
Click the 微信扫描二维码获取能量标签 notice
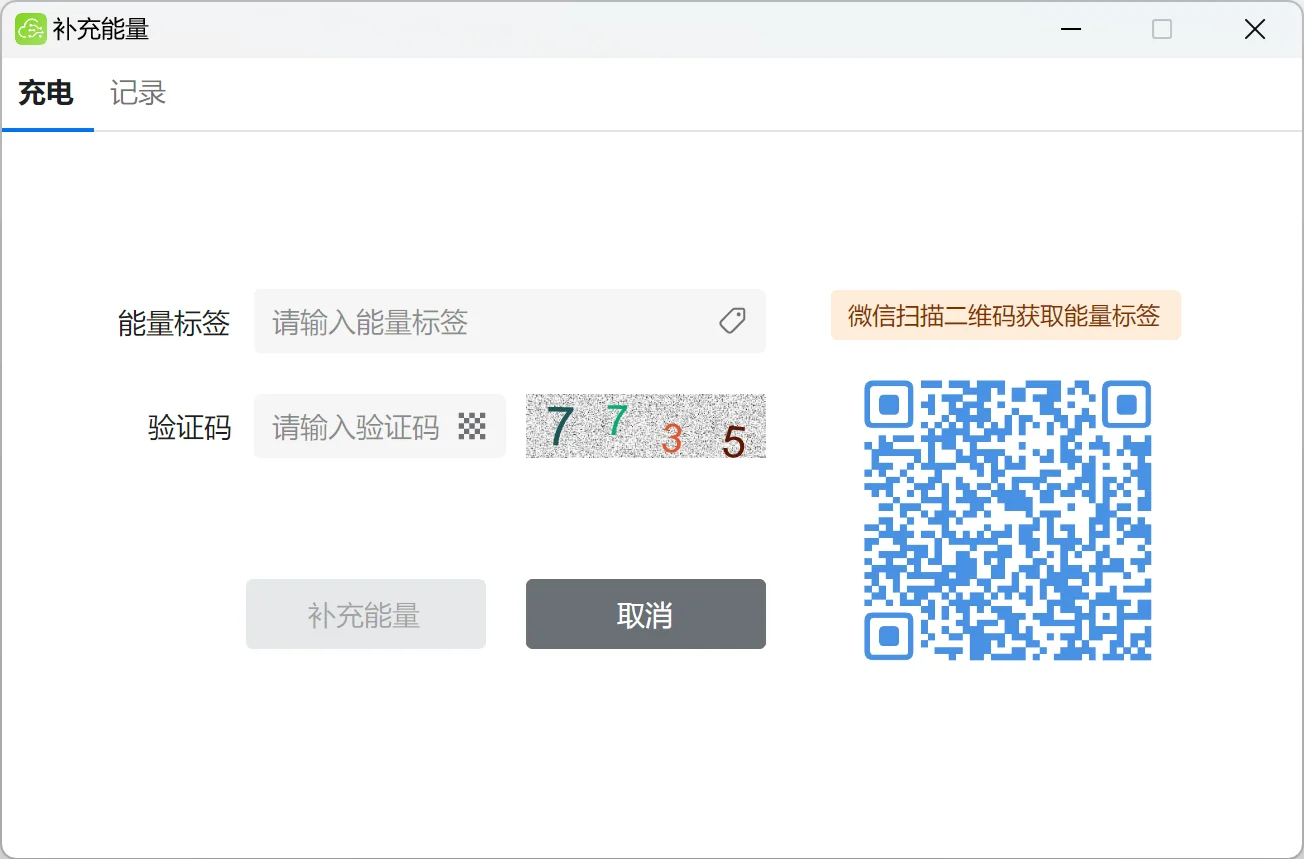pos(1006,315)
